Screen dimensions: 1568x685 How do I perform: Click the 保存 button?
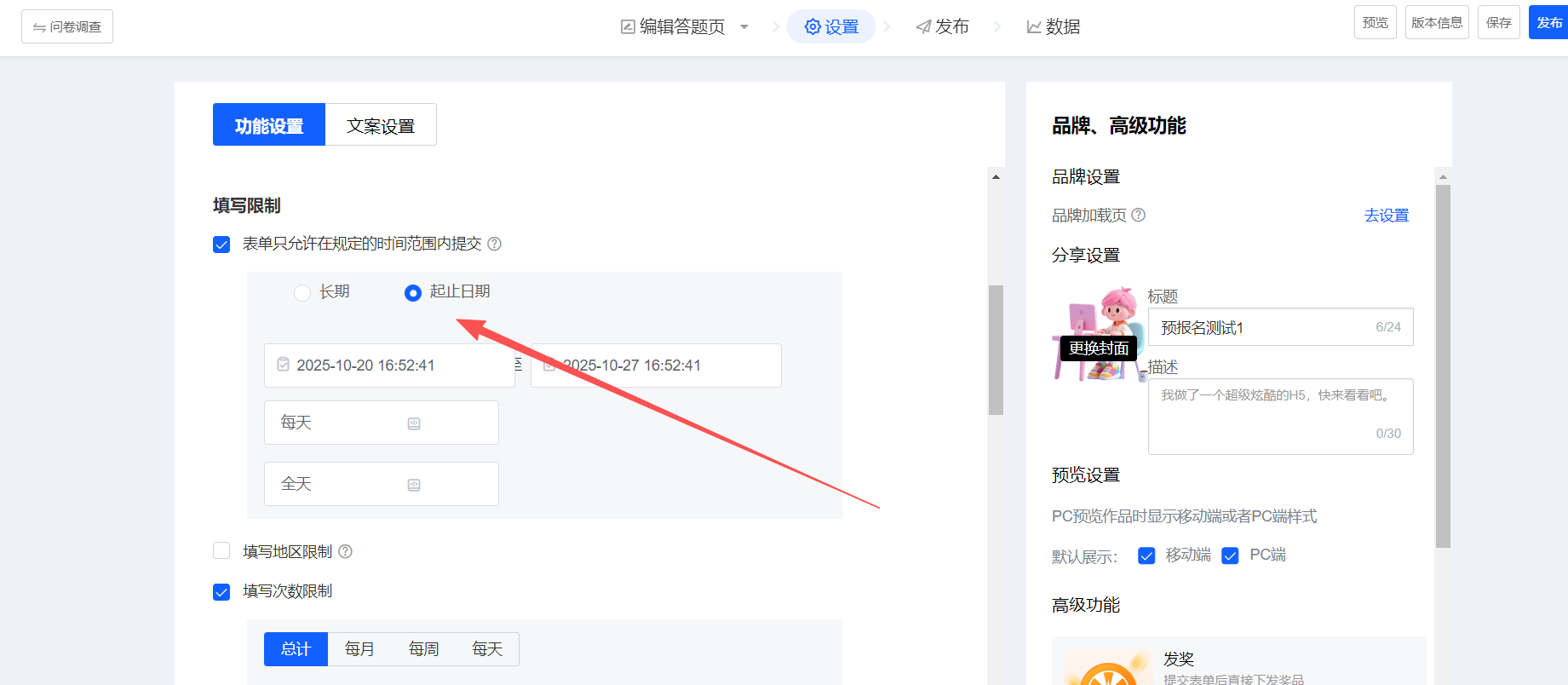tap(1498, 23)
